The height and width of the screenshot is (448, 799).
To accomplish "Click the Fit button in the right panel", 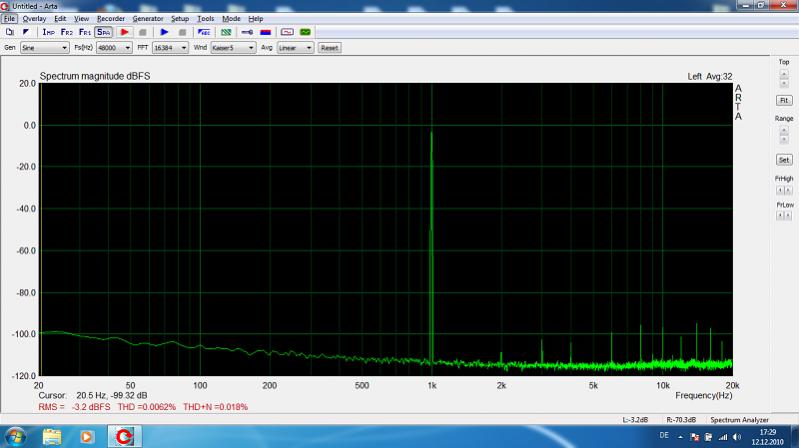I will point(784,101).
